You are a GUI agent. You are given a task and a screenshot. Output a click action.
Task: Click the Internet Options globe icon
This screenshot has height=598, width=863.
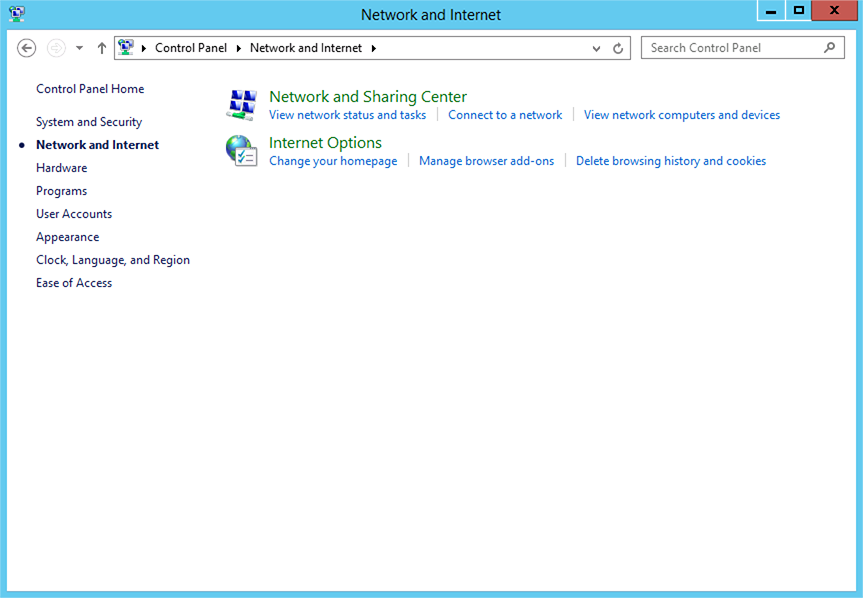242,151
